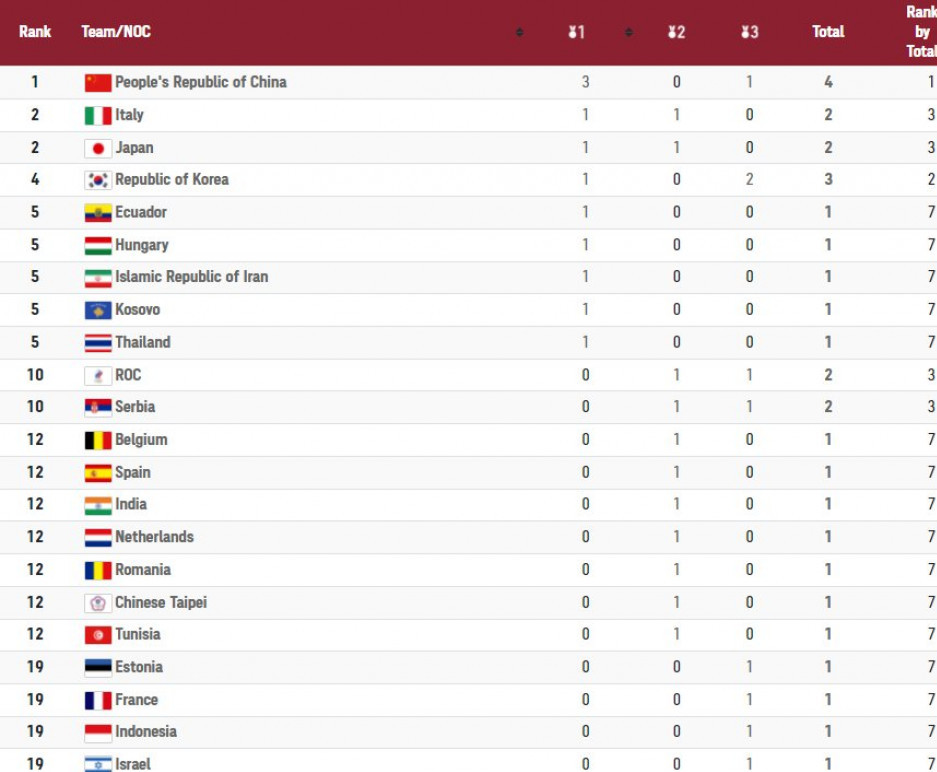
Task: Sort table by Total column header
Action: [x=828, y=32]
